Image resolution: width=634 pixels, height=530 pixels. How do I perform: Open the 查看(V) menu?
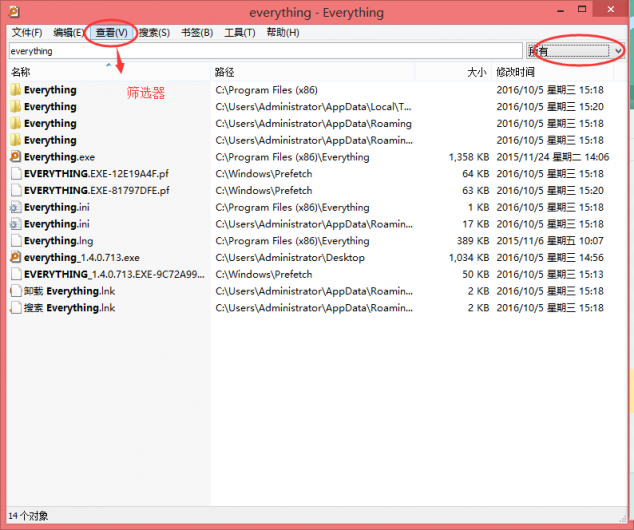[x=112, y=32]
